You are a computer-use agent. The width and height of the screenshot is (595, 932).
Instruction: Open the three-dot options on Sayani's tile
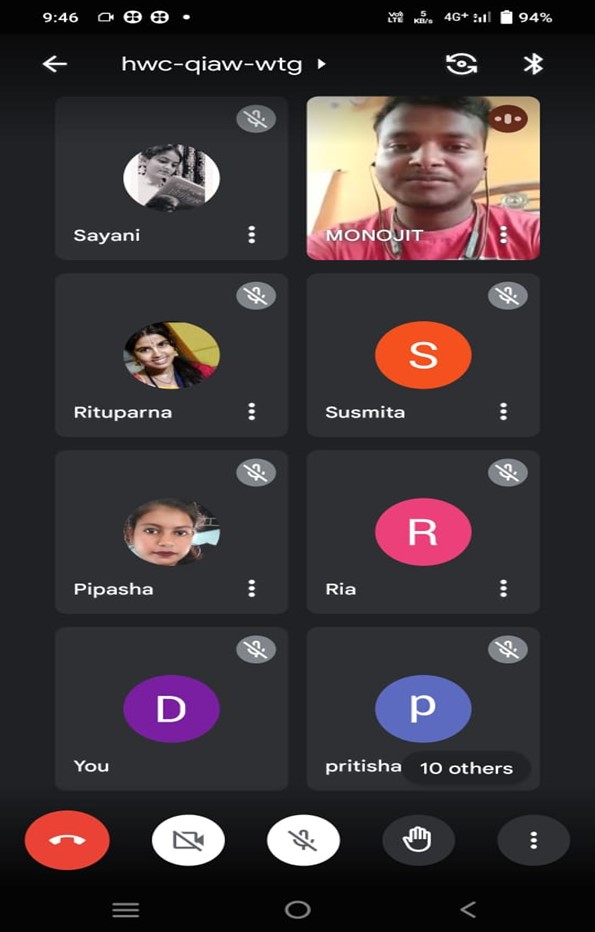(252, 235)
